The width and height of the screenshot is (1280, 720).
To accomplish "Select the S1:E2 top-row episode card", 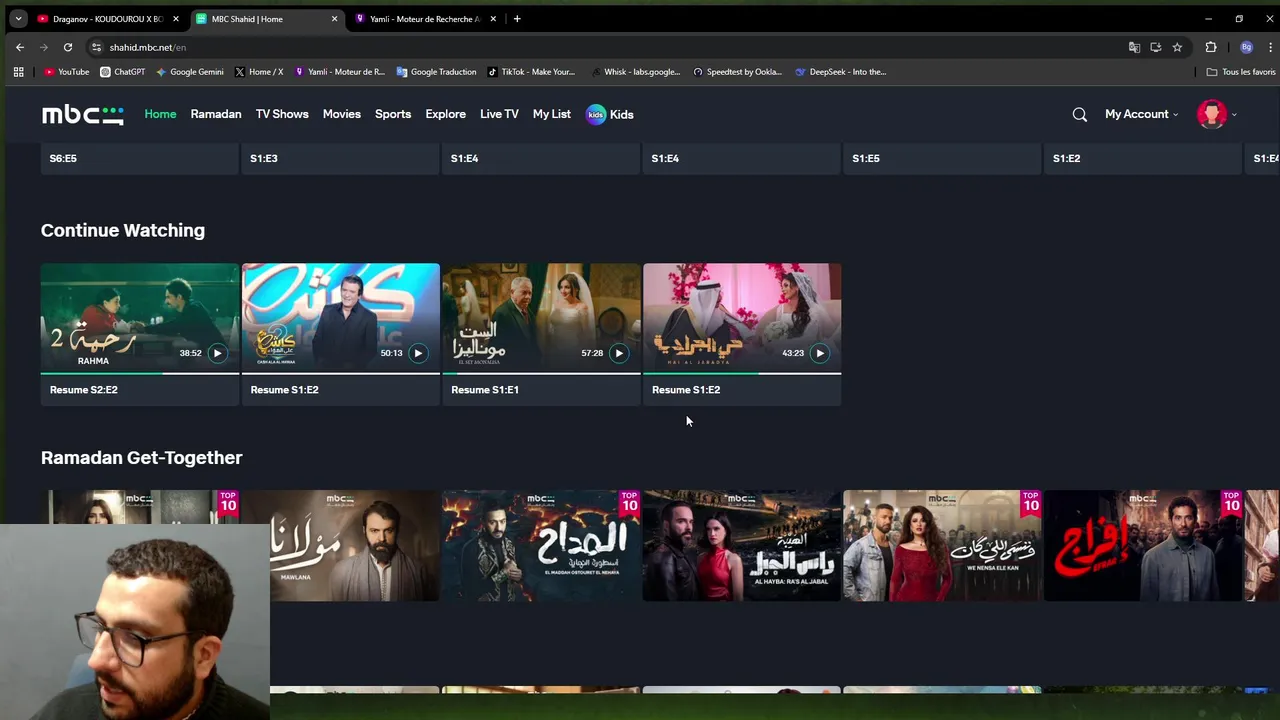I will click(1143, 159).
